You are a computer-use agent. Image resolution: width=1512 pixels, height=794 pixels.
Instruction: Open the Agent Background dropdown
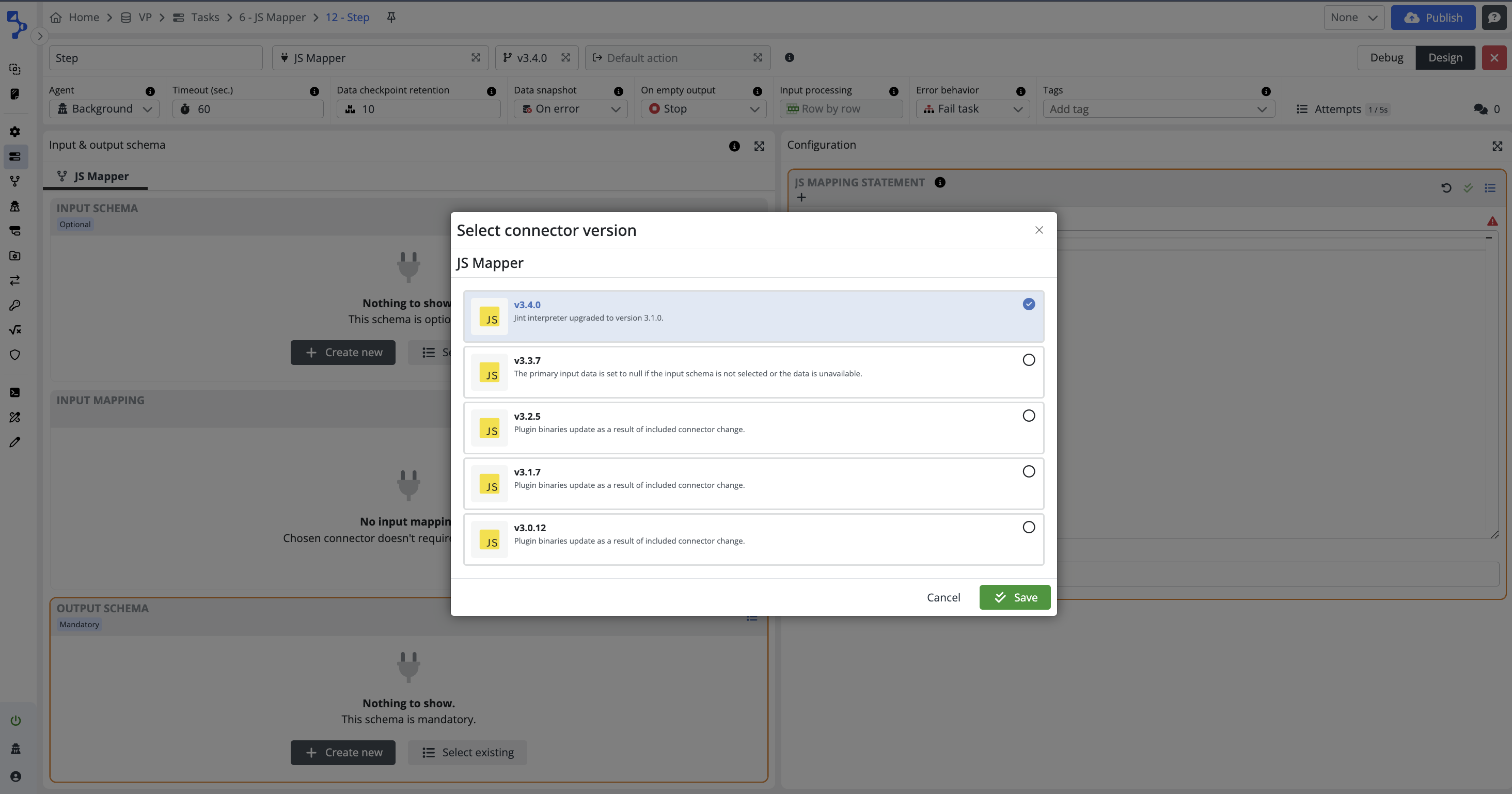tap(104, 109)
